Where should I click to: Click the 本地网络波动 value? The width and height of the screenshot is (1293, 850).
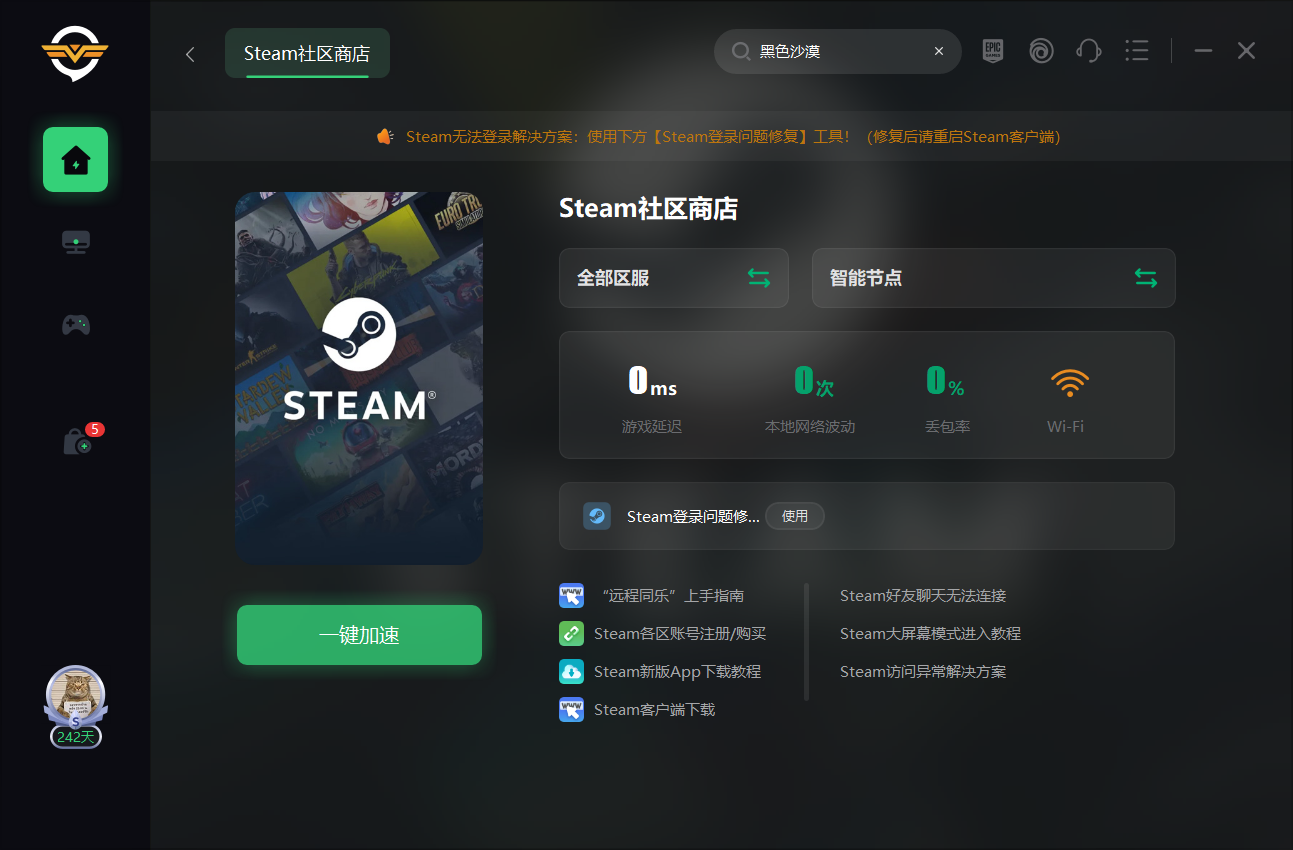pos(813,381)
